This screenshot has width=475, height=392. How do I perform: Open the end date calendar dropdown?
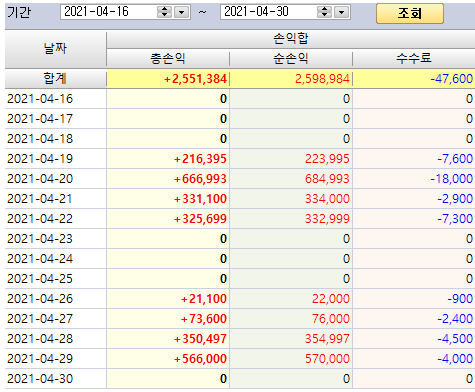[x=341, y=12]
